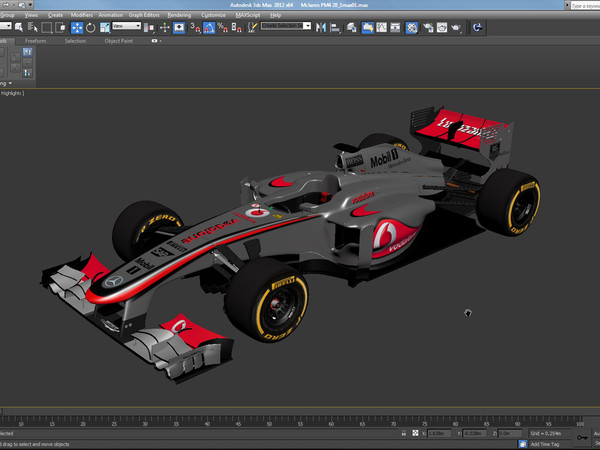600x450 pixels.
Task: Click the Mirror tool icon
Action: tap(321, 27)
